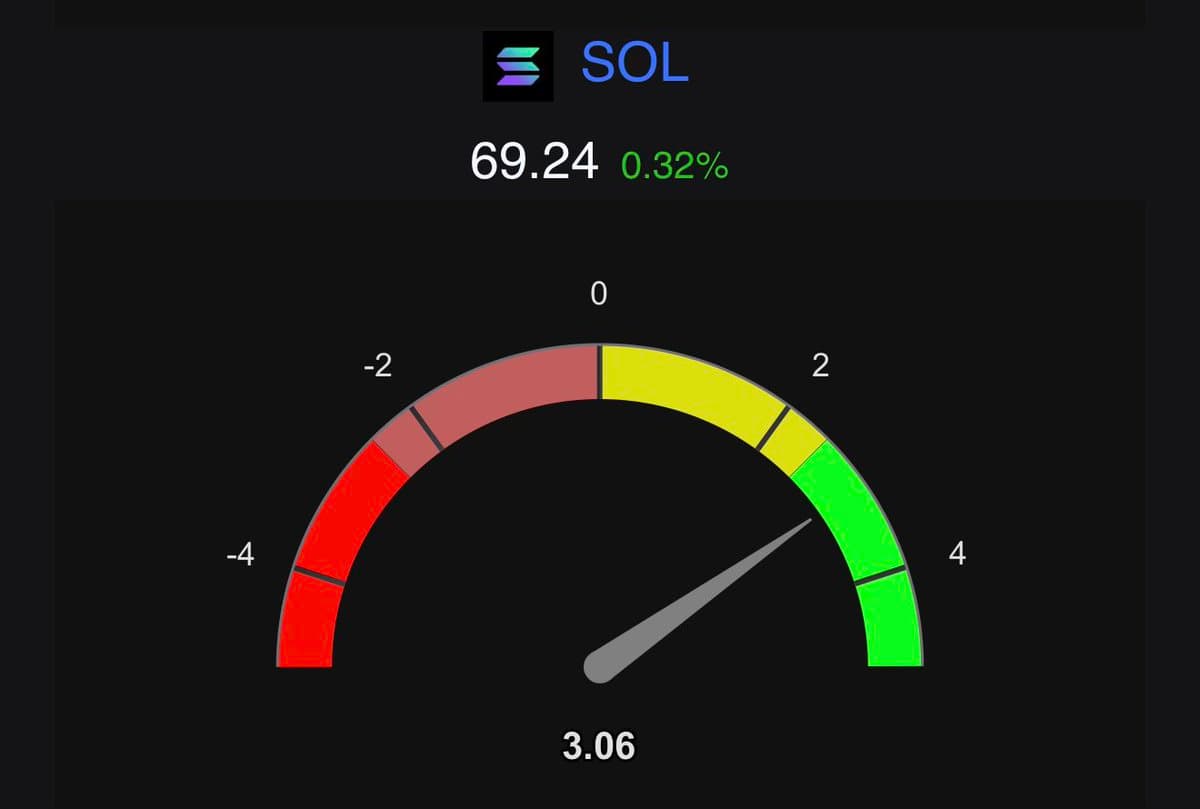Open the SOL ticker link
This screenshot has width=1200, height=809.
(635, 64)
